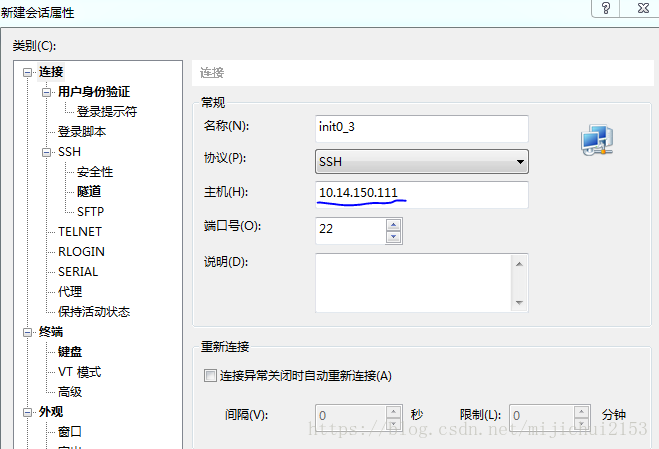This screenshot has height=449, width=659.
Task: Click the help question mark button
Action: point(606,8)
